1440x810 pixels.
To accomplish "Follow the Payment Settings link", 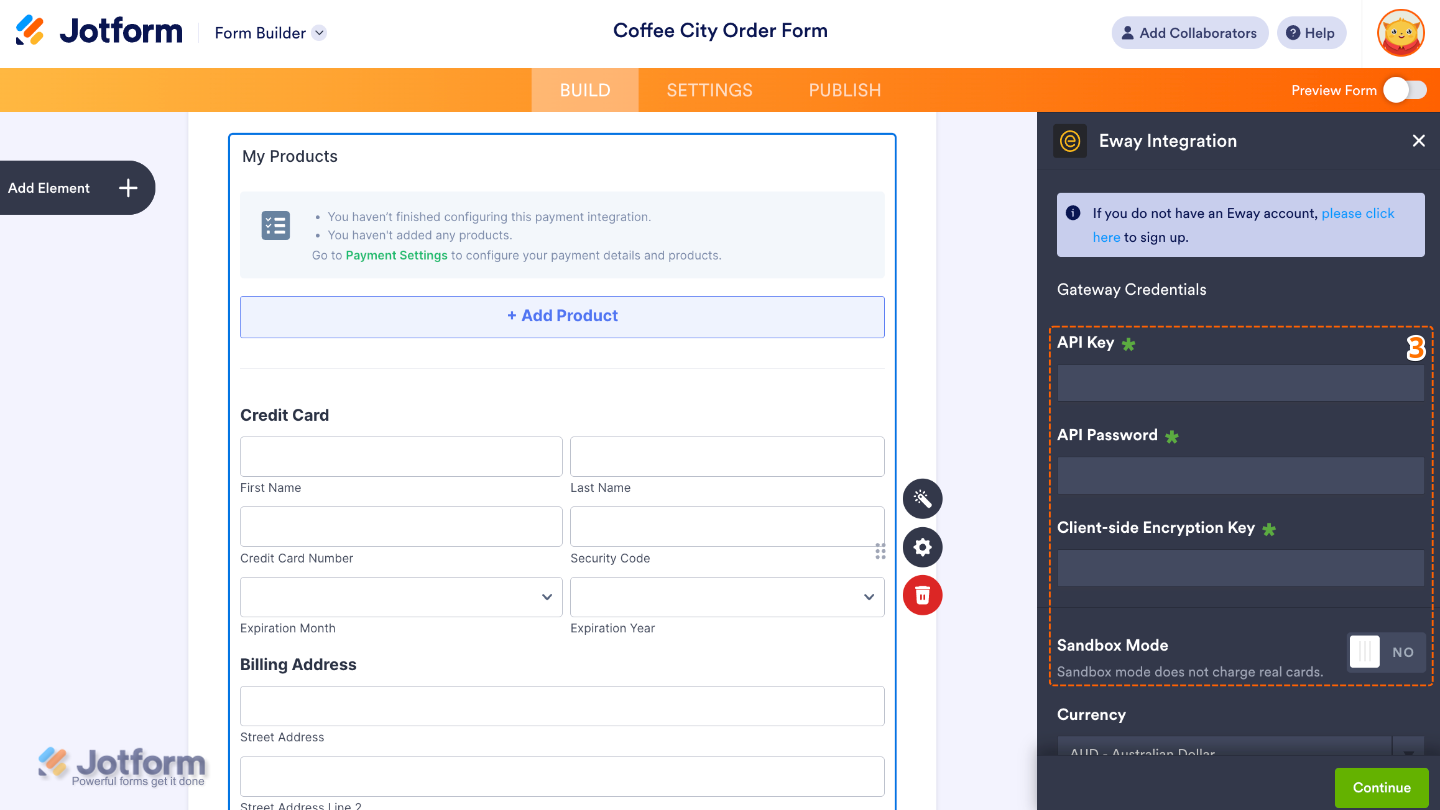I will coord(397,255).
